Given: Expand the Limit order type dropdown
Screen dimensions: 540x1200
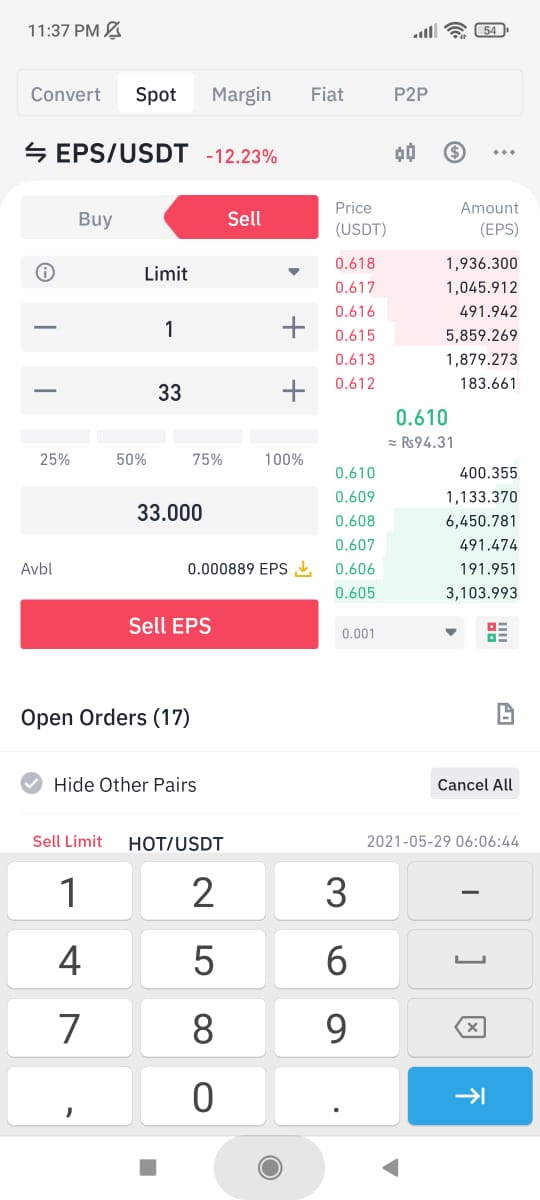Looking at the screenshot, I should pos(169,273).
